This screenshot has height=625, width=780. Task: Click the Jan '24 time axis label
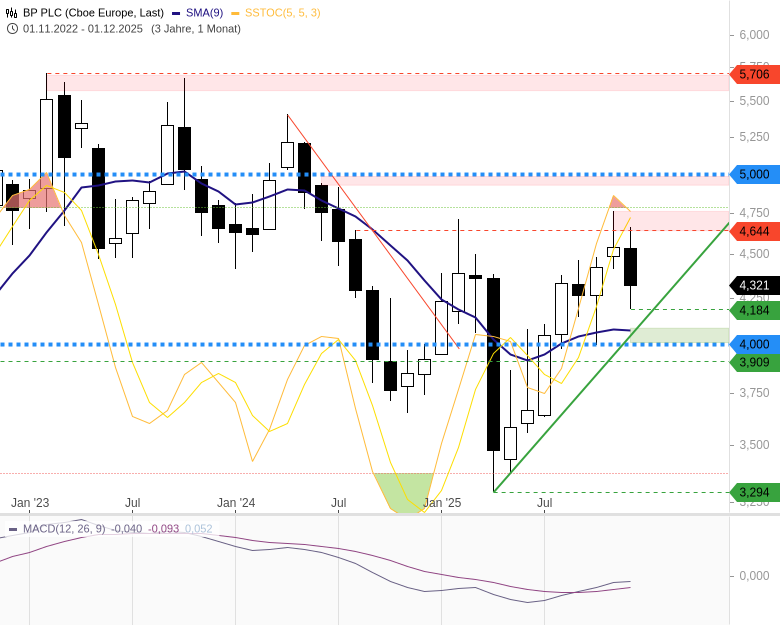coord(236,503)
